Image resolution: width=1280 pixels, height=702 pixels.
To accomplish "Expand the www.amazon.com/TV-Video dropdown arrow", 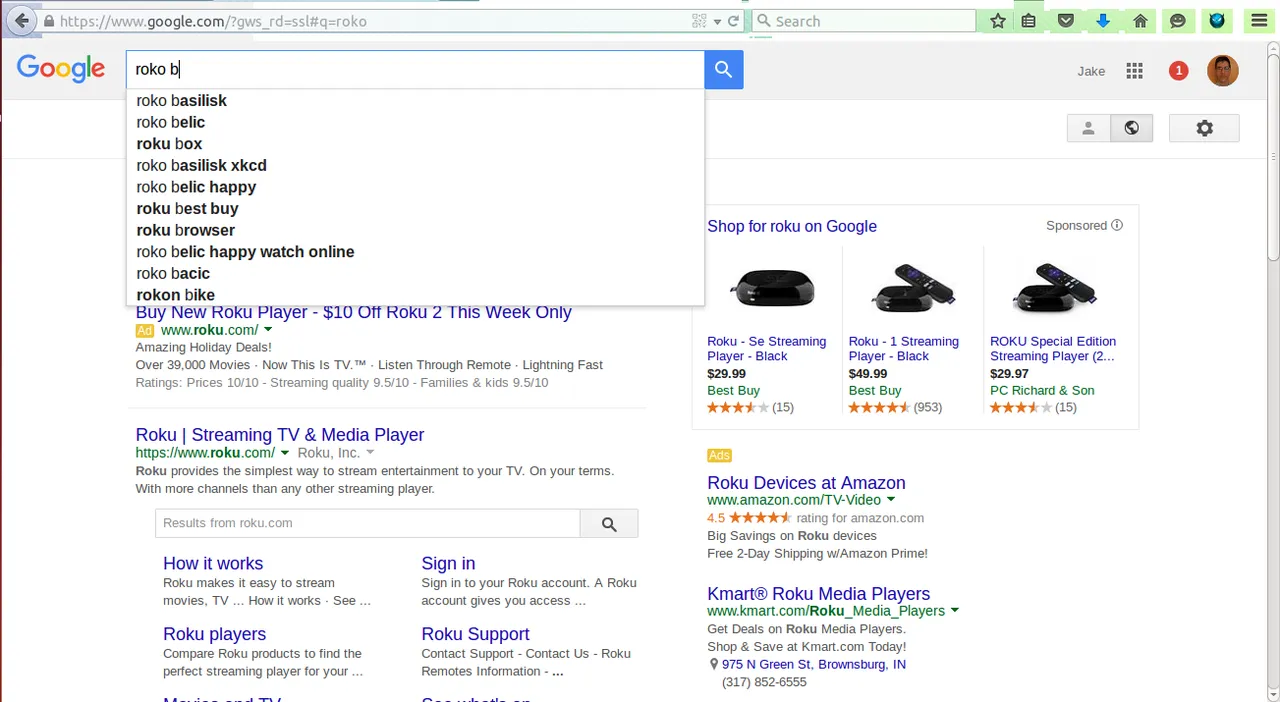I will pyautogui.click(x=891, y=500).
